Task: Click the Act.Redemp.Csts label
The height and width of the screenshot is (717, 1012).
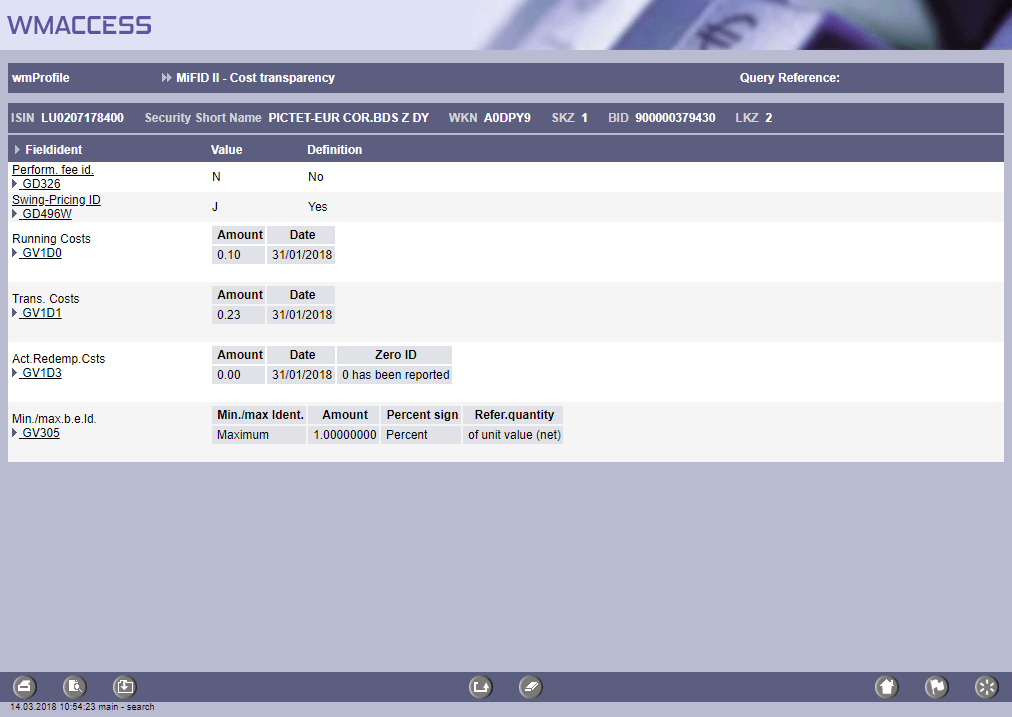Action: click(58, 359)
